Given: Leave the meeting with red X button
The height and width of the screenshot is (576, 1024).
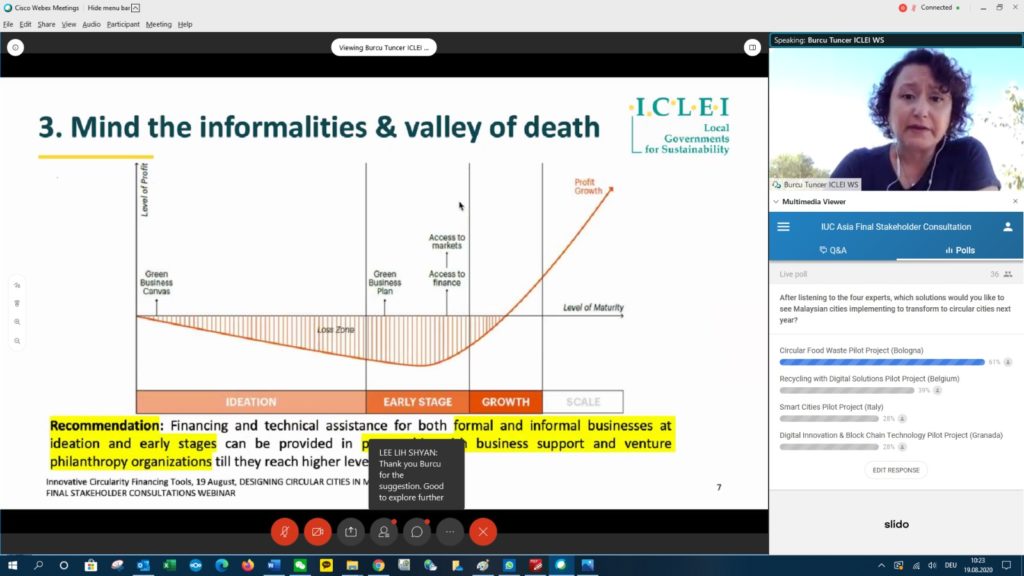Looking at the screenshot, I should tap(483, 532).
